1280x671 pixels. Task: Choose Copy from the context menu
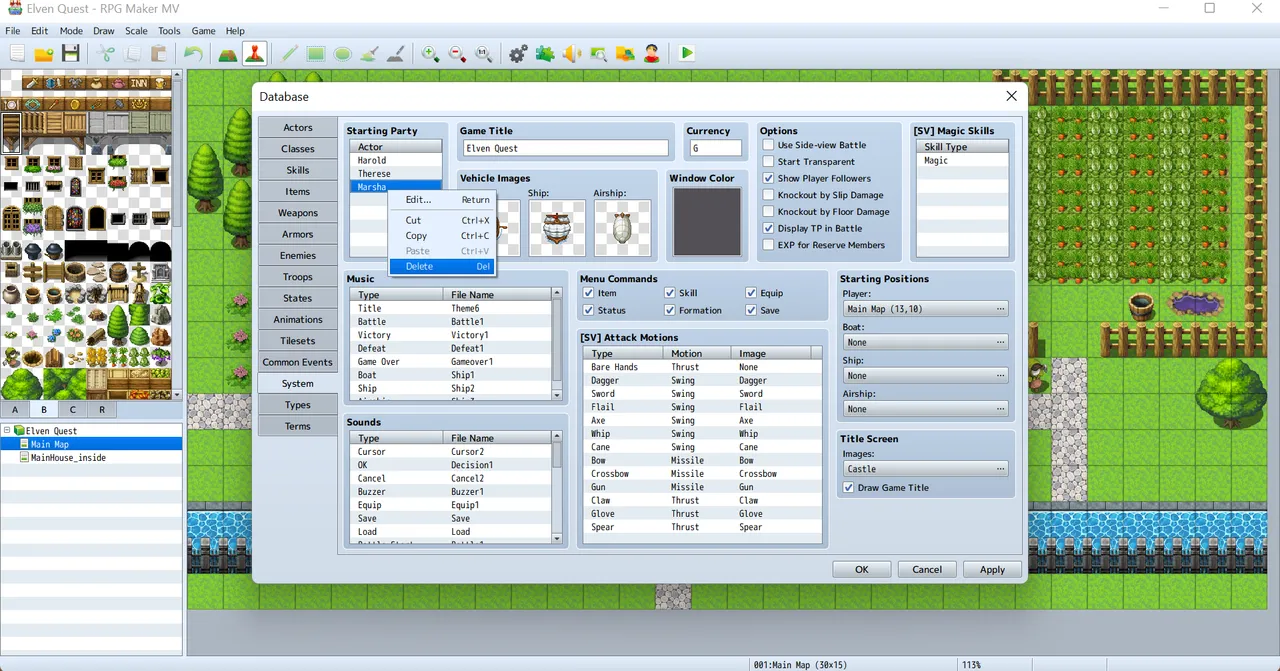[441, 236]
